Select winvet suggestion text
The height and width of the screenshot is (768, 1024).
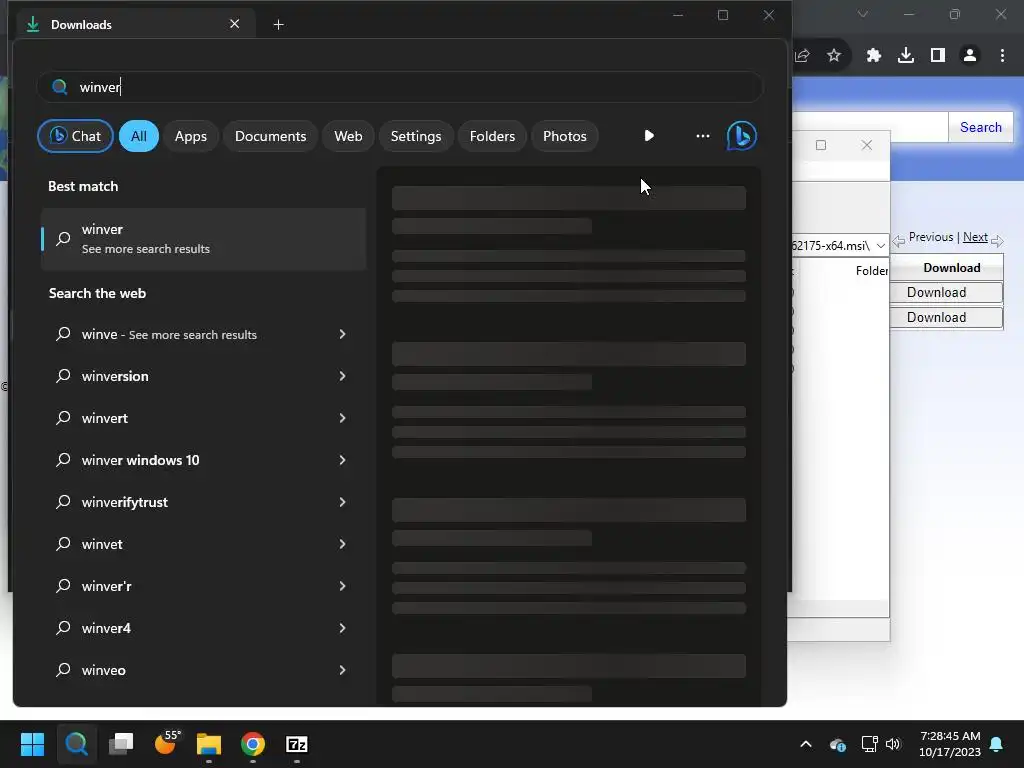tap(102, 544)
